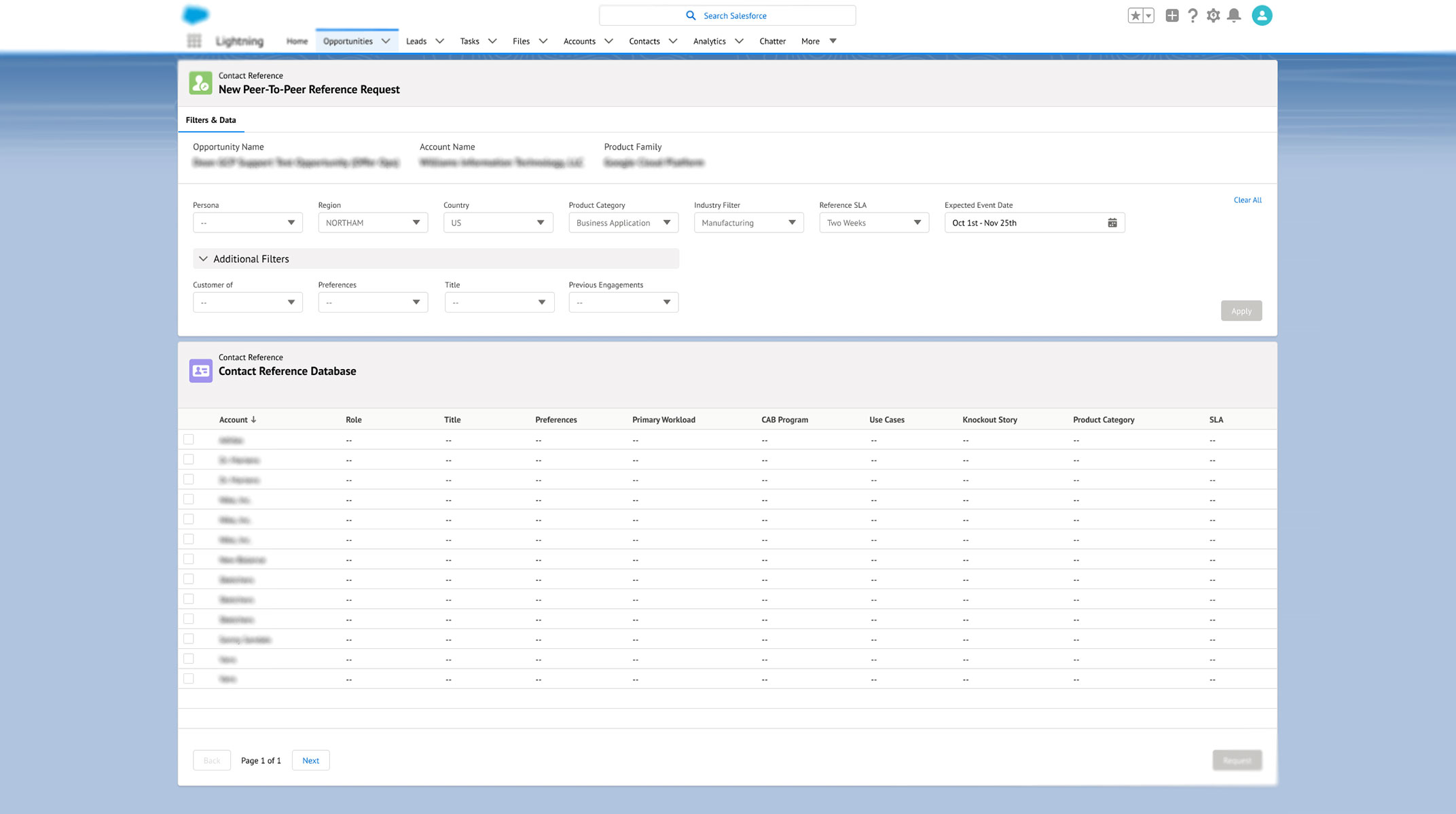Check the fifth row checkbox
Screen dimensions: 1456x814
[189, 519]
